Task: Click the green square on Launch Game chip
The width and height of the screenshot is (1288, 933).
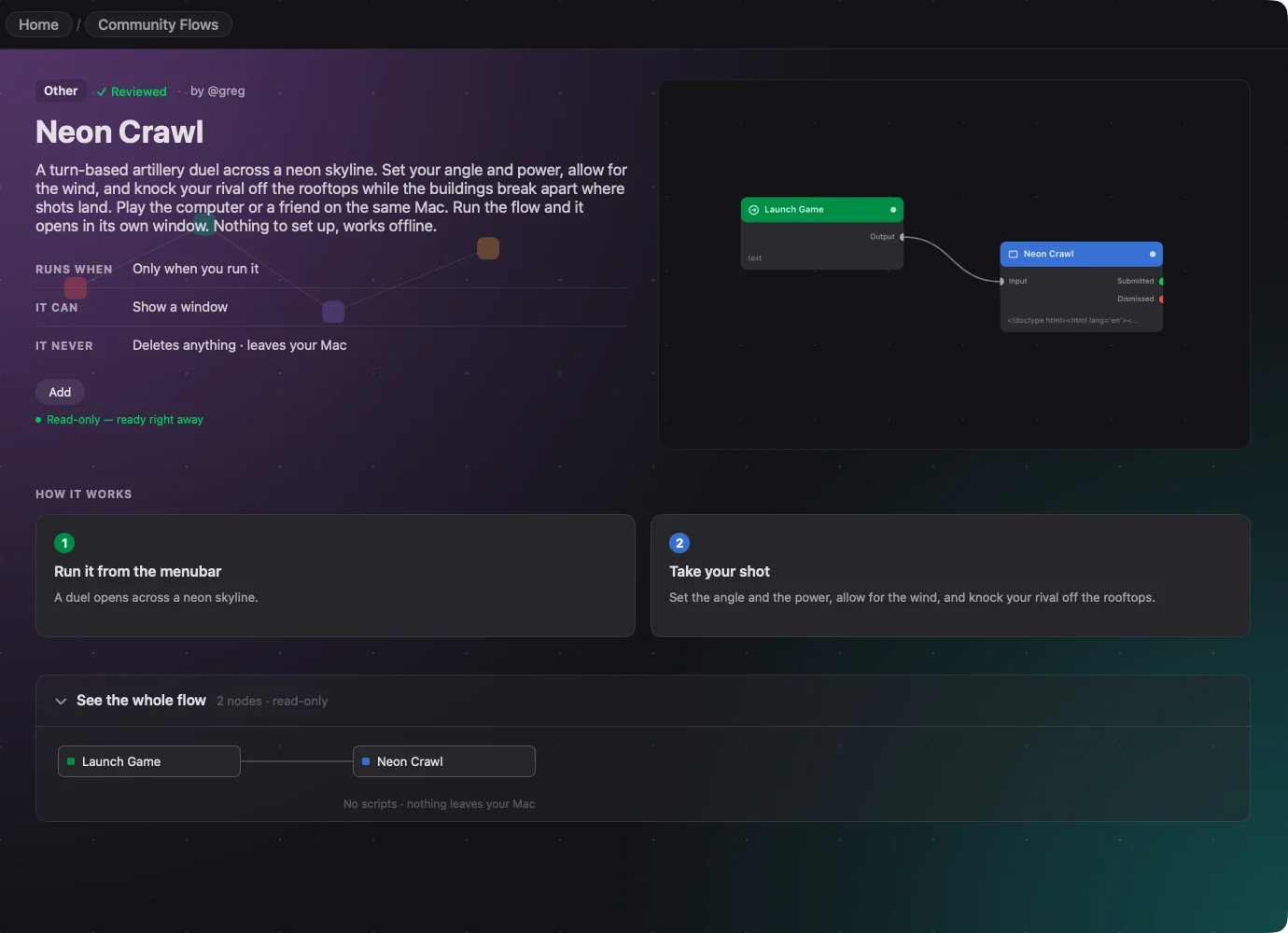Action: (71, 761)
